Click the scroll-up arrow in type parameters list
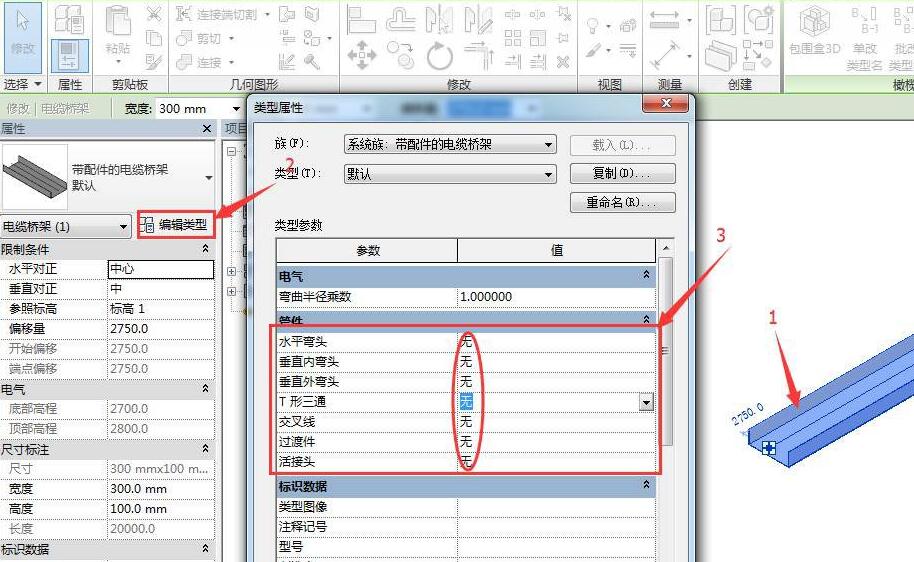Screen dimensions: 914x562 pyautogui.click(x=666, y=248)
